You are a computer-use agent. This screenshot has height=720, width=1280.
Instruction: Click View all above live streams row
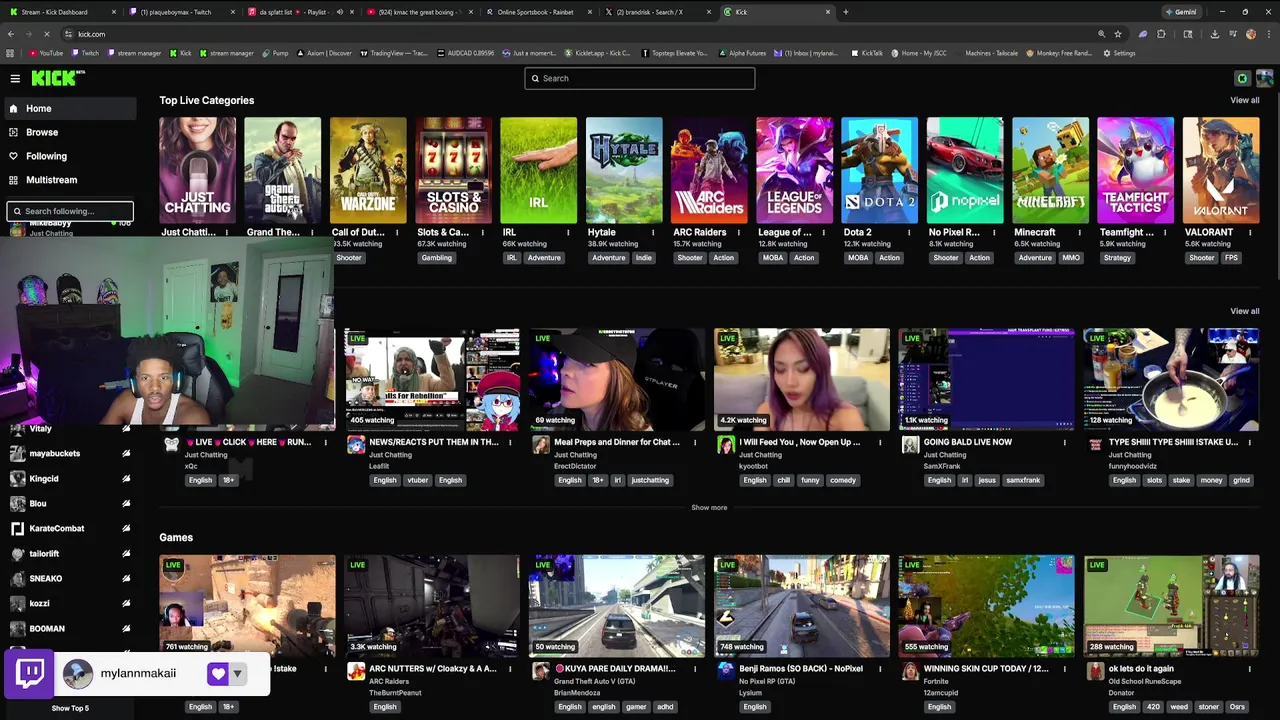(1245, 311)
